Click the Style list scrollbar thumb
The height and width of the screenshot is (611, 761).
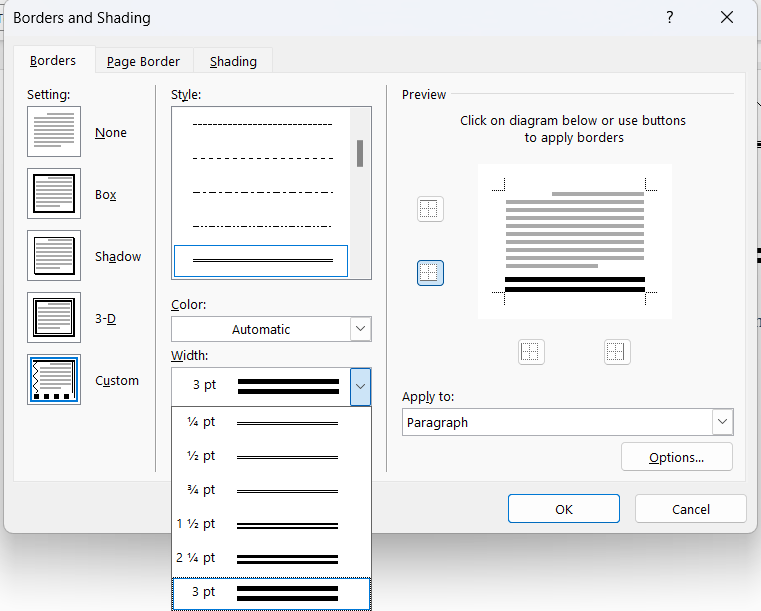(360, 153)
